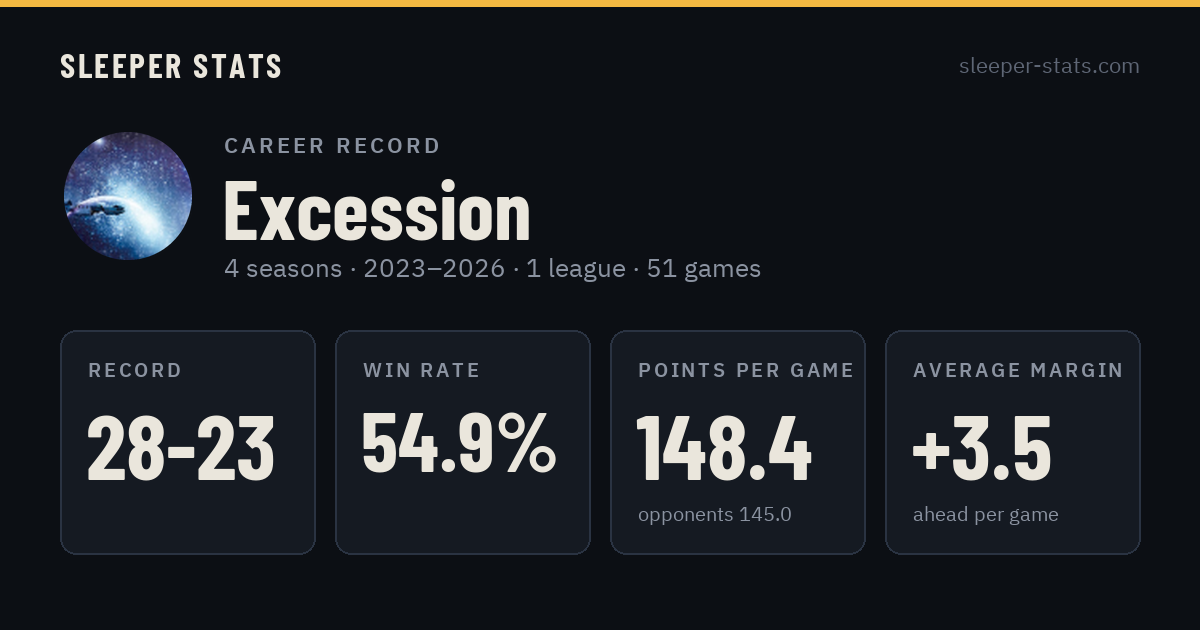The height and width of the screenshot is (630, 1200).
Task: Select the Excession username heading
Action: [377, 211]
